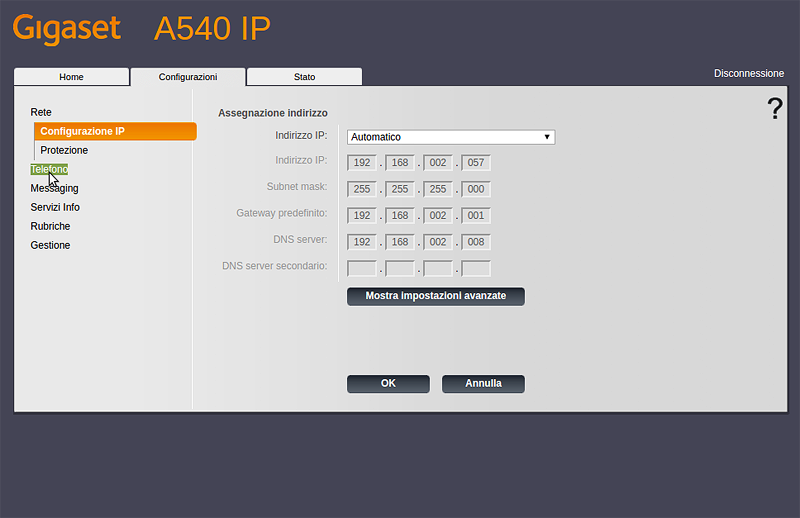Click the Annulla button
Screen dimensions: 800x518
(x=483, y=384)
